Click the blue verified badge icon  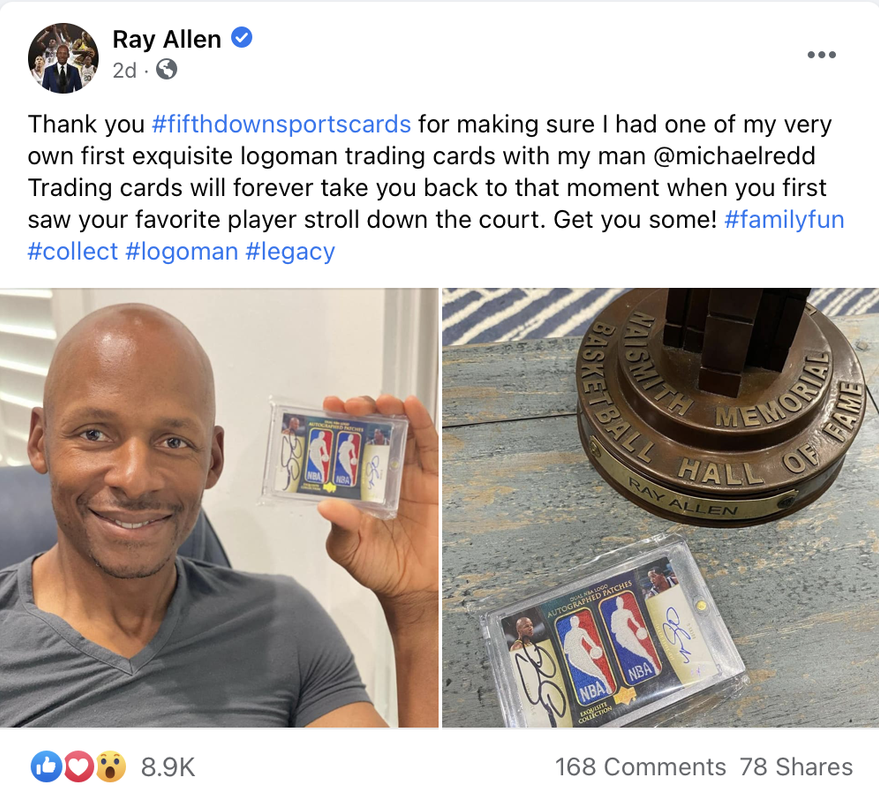(x=242, y=38)
